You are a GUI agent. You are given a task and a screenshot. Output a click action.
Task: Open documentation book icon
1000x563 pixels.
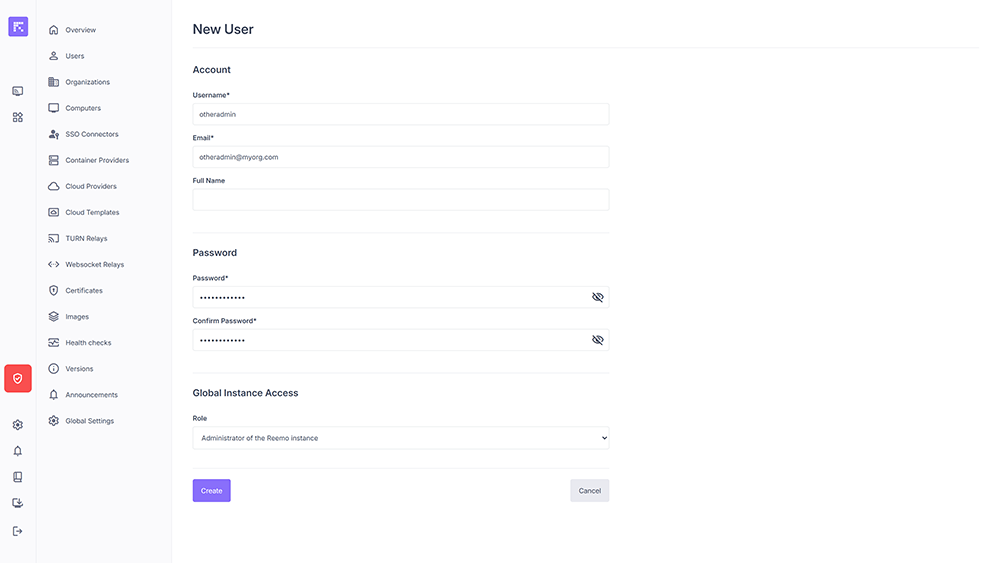(x=18, y=477)
